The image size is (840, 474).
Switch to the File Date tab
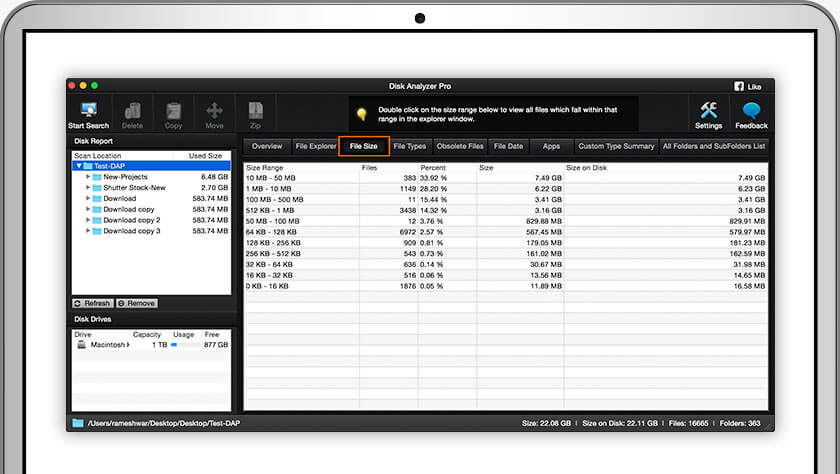508,146
